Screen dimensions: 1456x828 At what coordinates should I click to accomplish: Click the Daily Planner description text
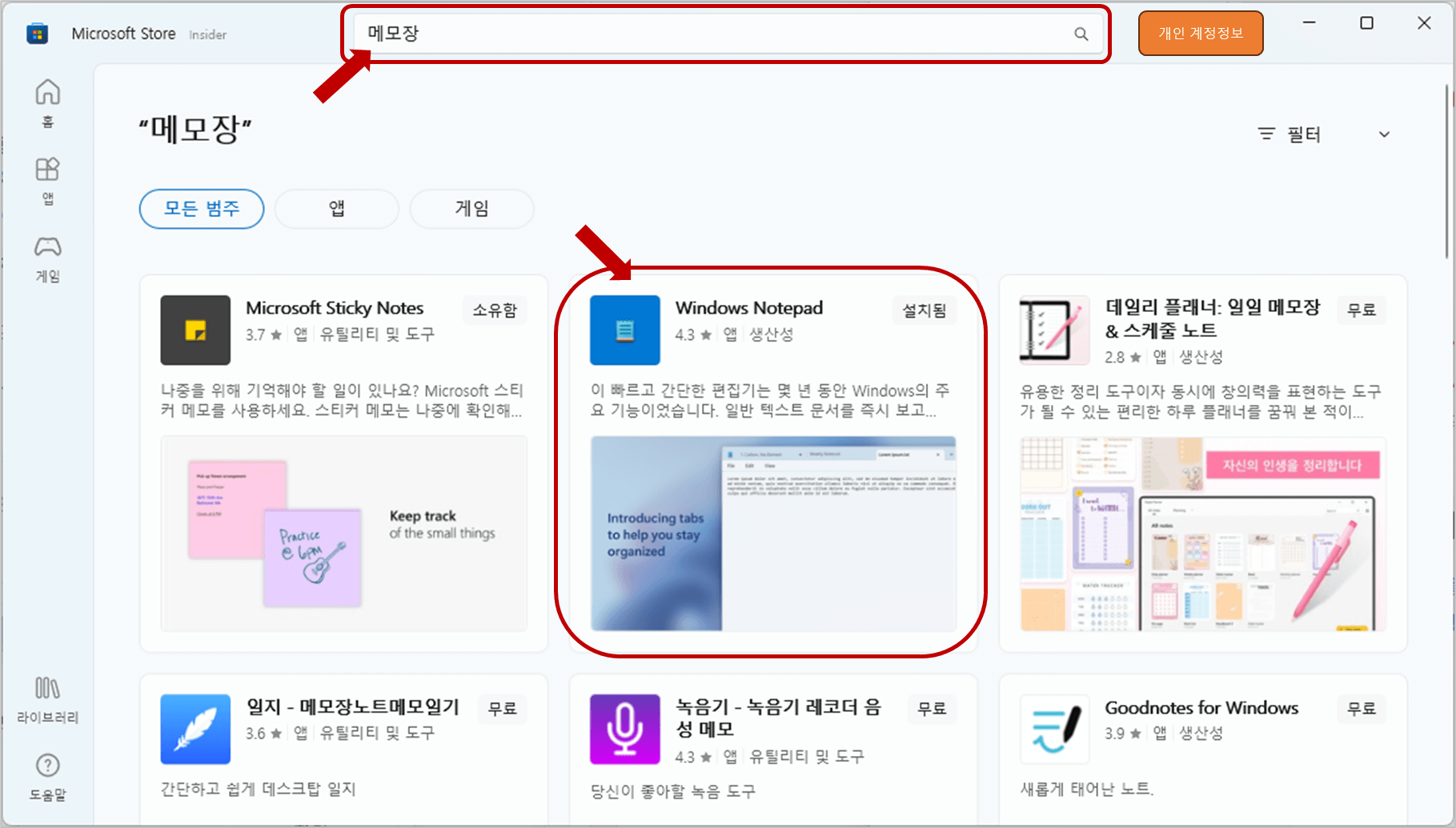[x=1201, y=402]
